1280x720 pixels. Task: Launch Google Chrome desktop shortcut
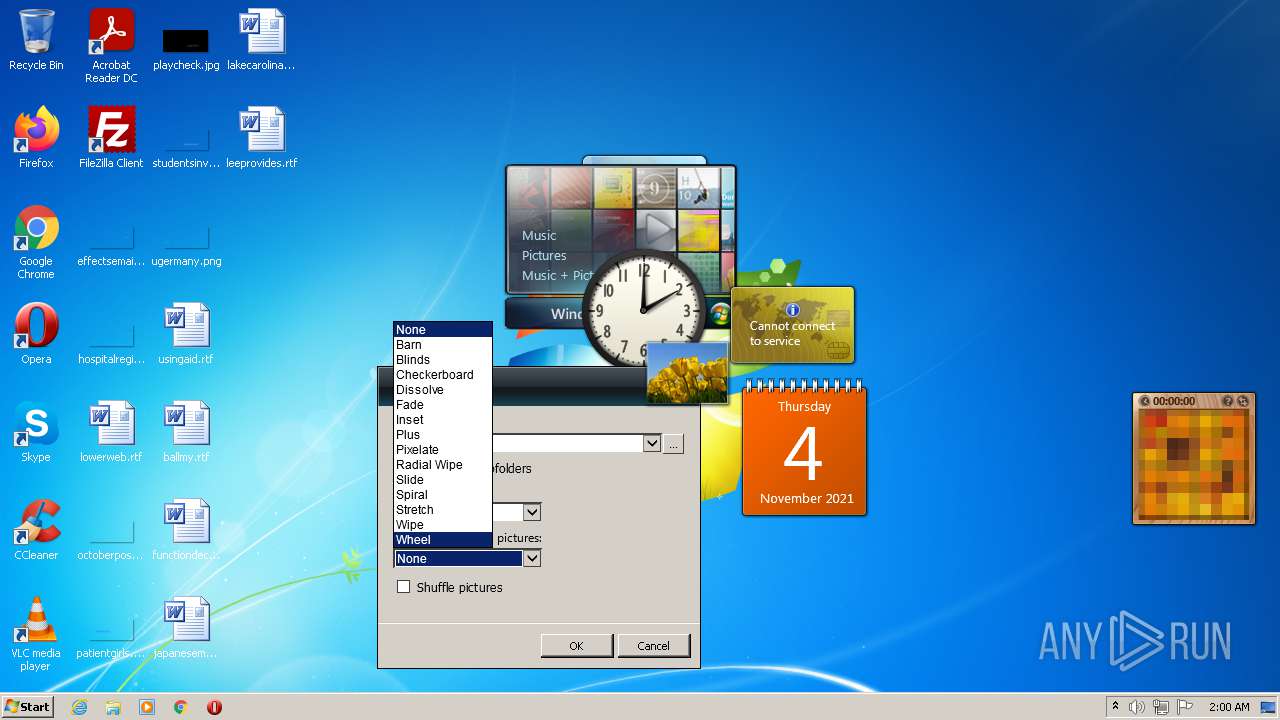pos(36,242)
